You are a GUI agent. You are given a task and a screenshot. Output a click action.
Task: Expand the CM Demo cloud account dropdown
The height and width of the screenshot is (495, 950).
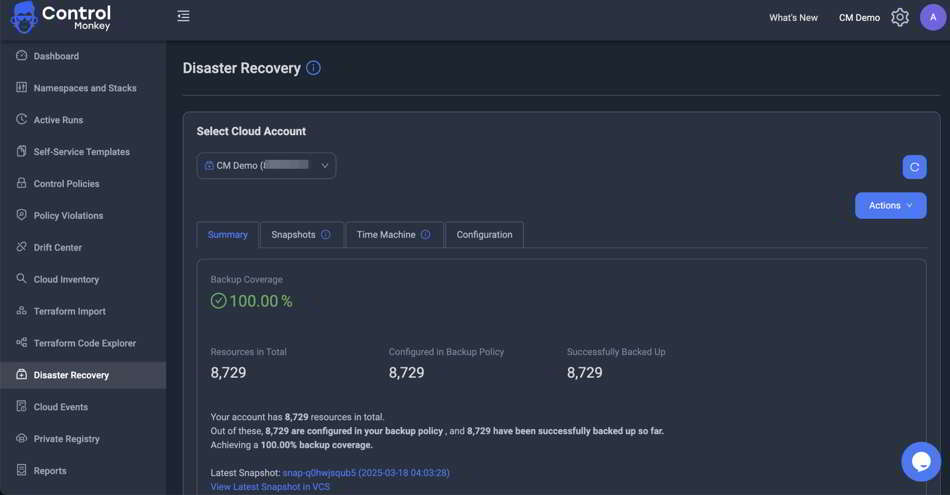pyautogui.click(x=266, y=165)
